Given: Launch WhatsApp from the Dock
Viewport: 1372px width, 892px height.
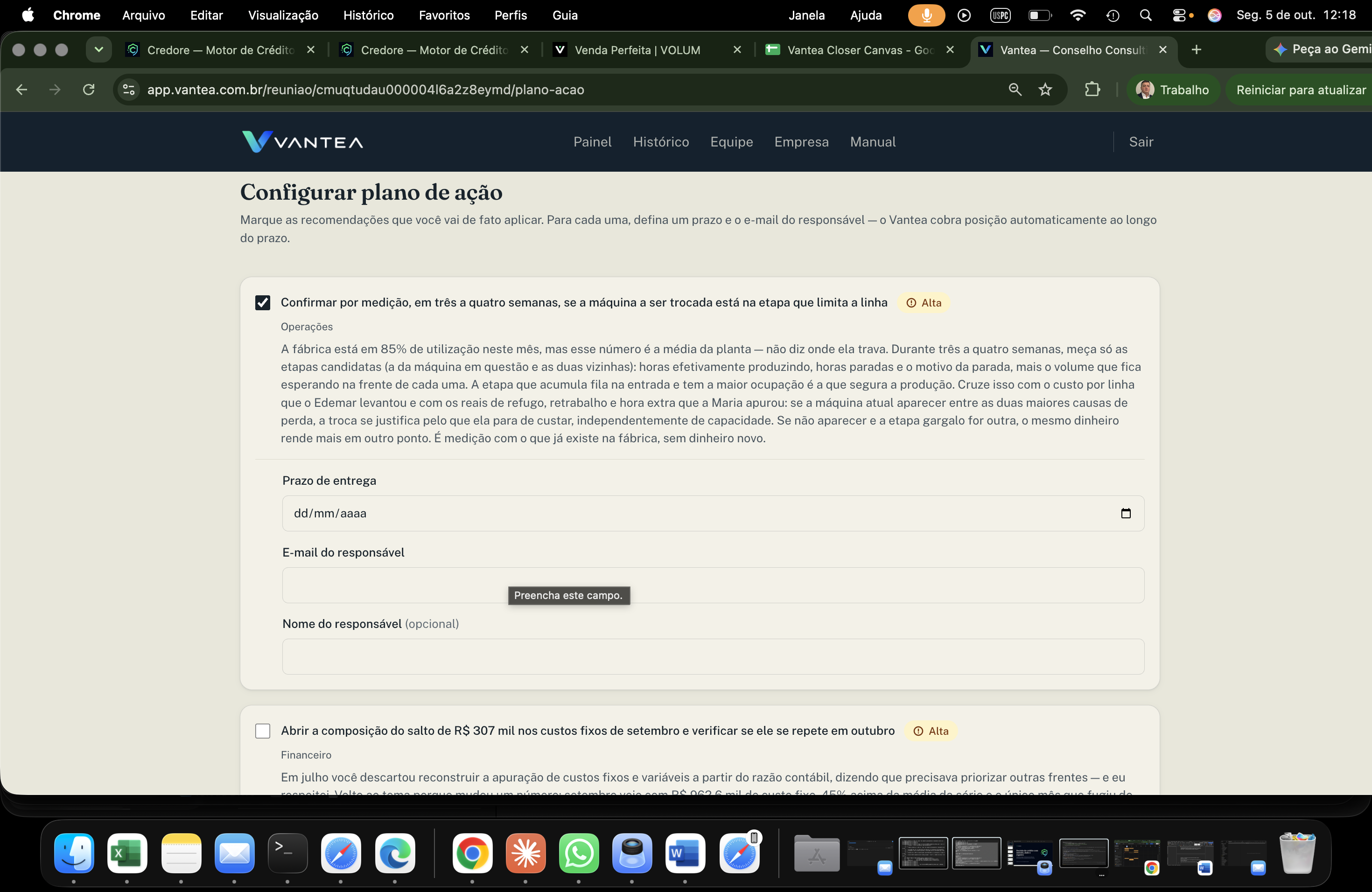Looking at the screenshot, I should point(579,853).
